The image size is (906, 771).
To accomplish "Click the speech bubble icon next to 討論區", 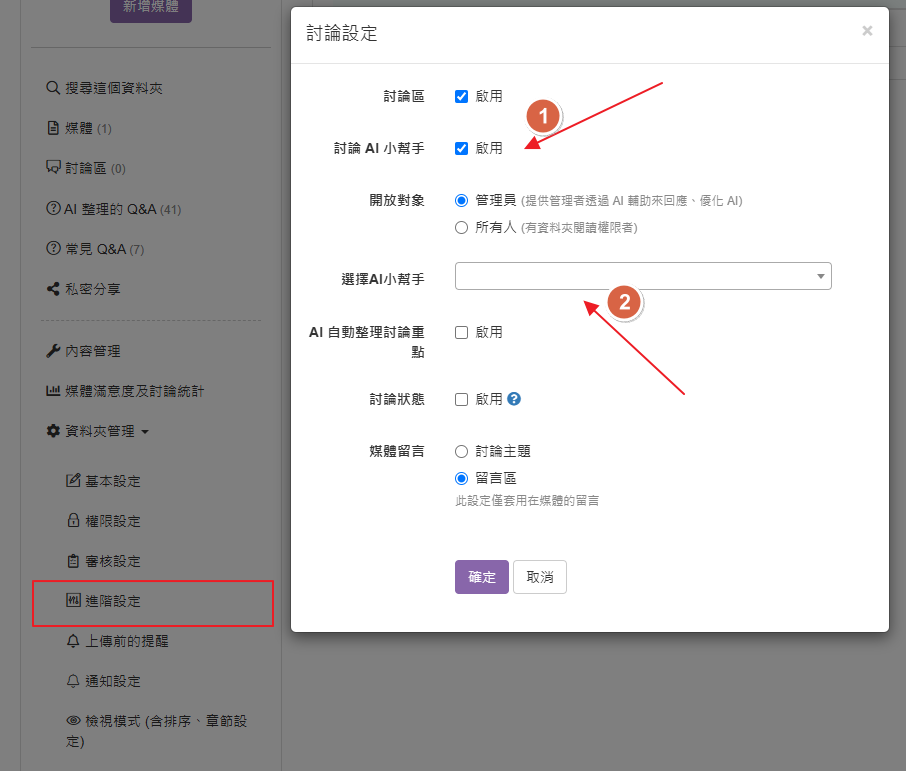I will (x=53, y=168).
